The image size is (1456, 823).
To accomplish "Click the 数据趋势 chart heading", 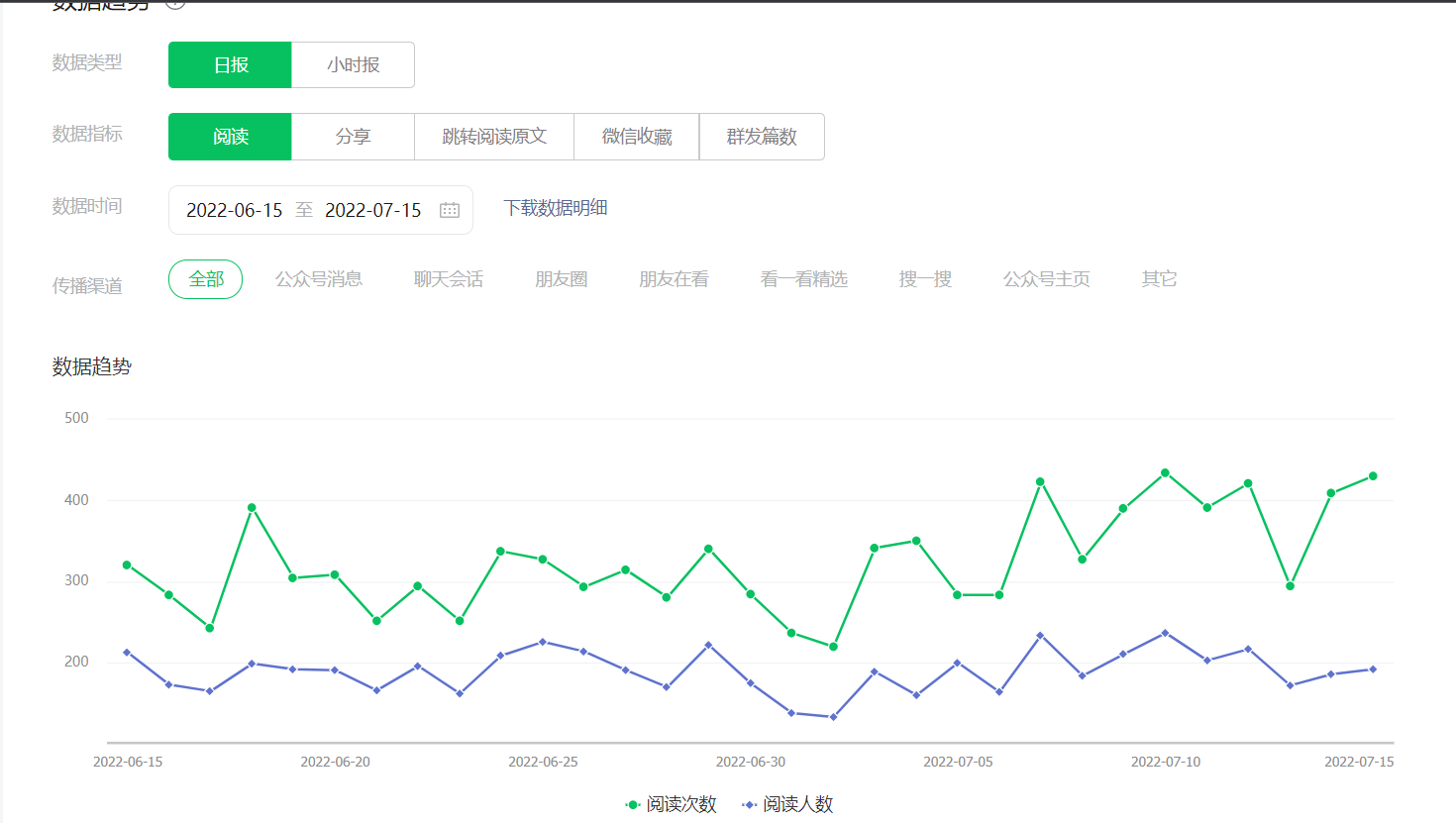I will coord(92,367).
